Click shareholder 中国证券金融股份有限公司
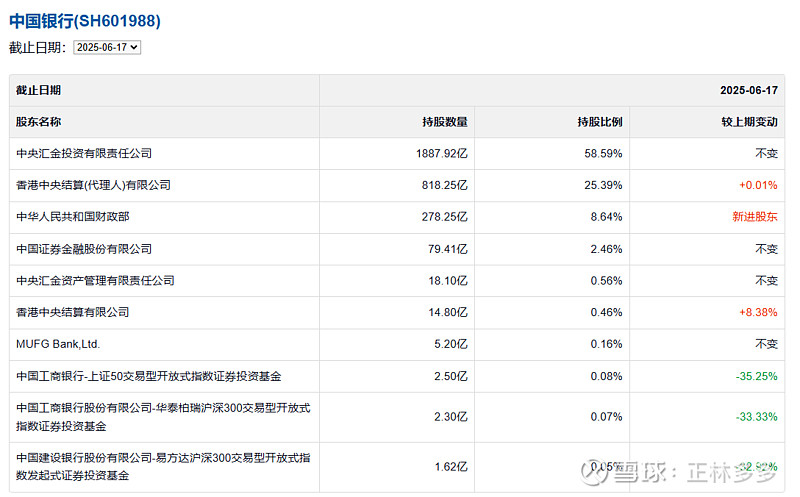This screenshot has height=497, width=800. (x=84, y=248)
